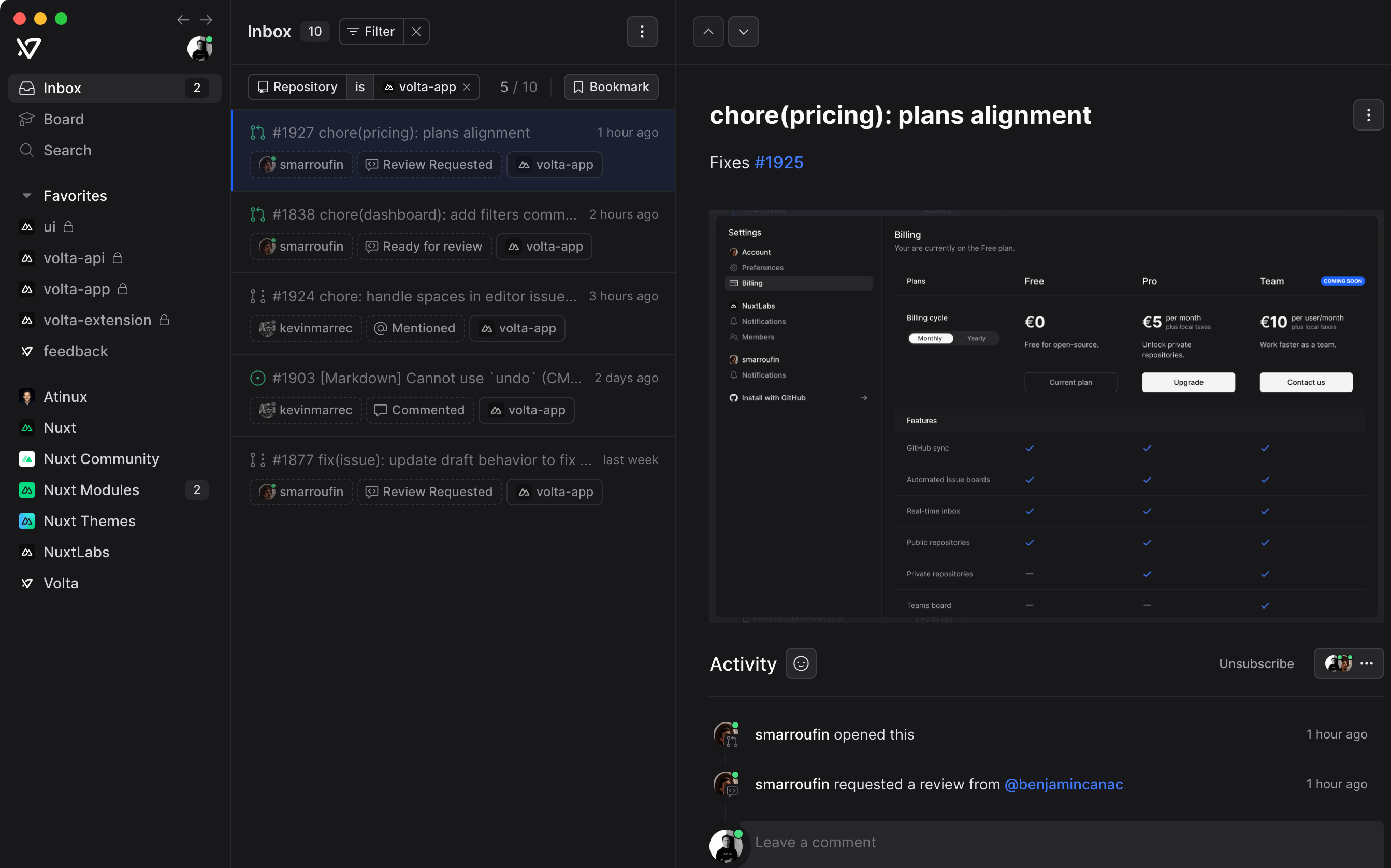The width and height of the screenshot is (1391, 868).
Task: Open linked issue #1925
Action: [x=779, y=163]
